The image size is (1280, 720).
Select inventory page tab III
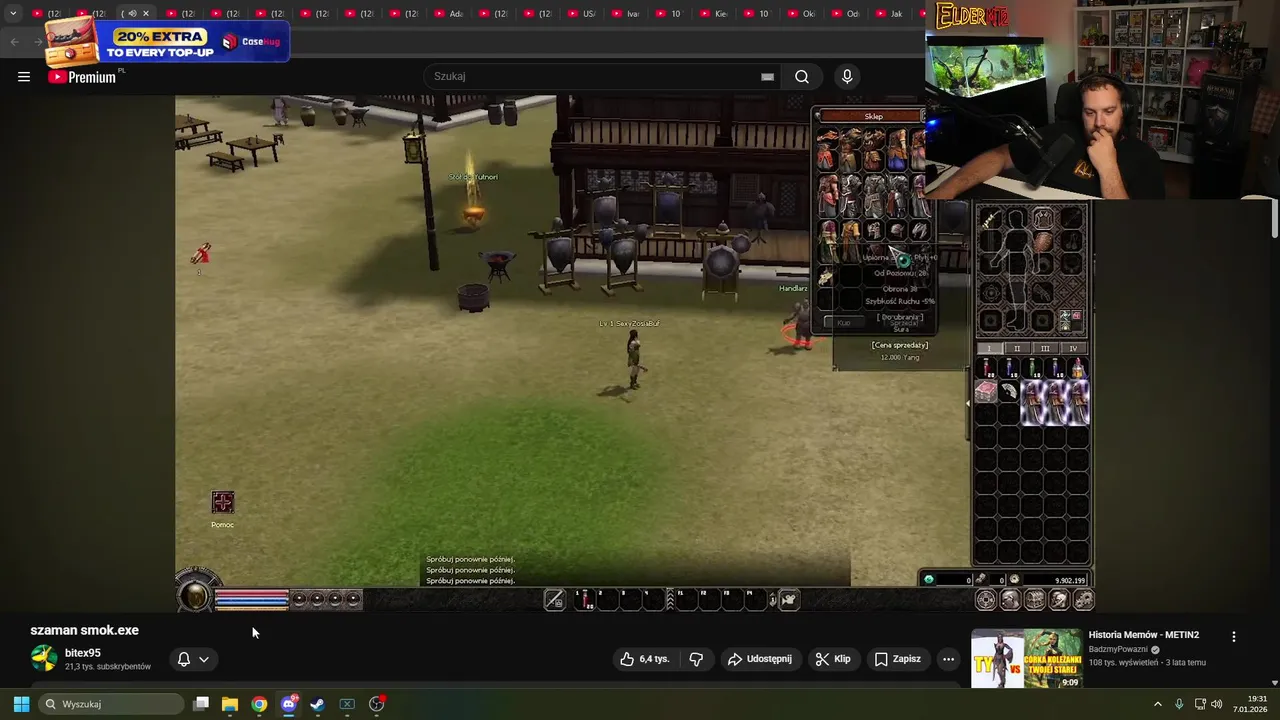click(1045, 348)
